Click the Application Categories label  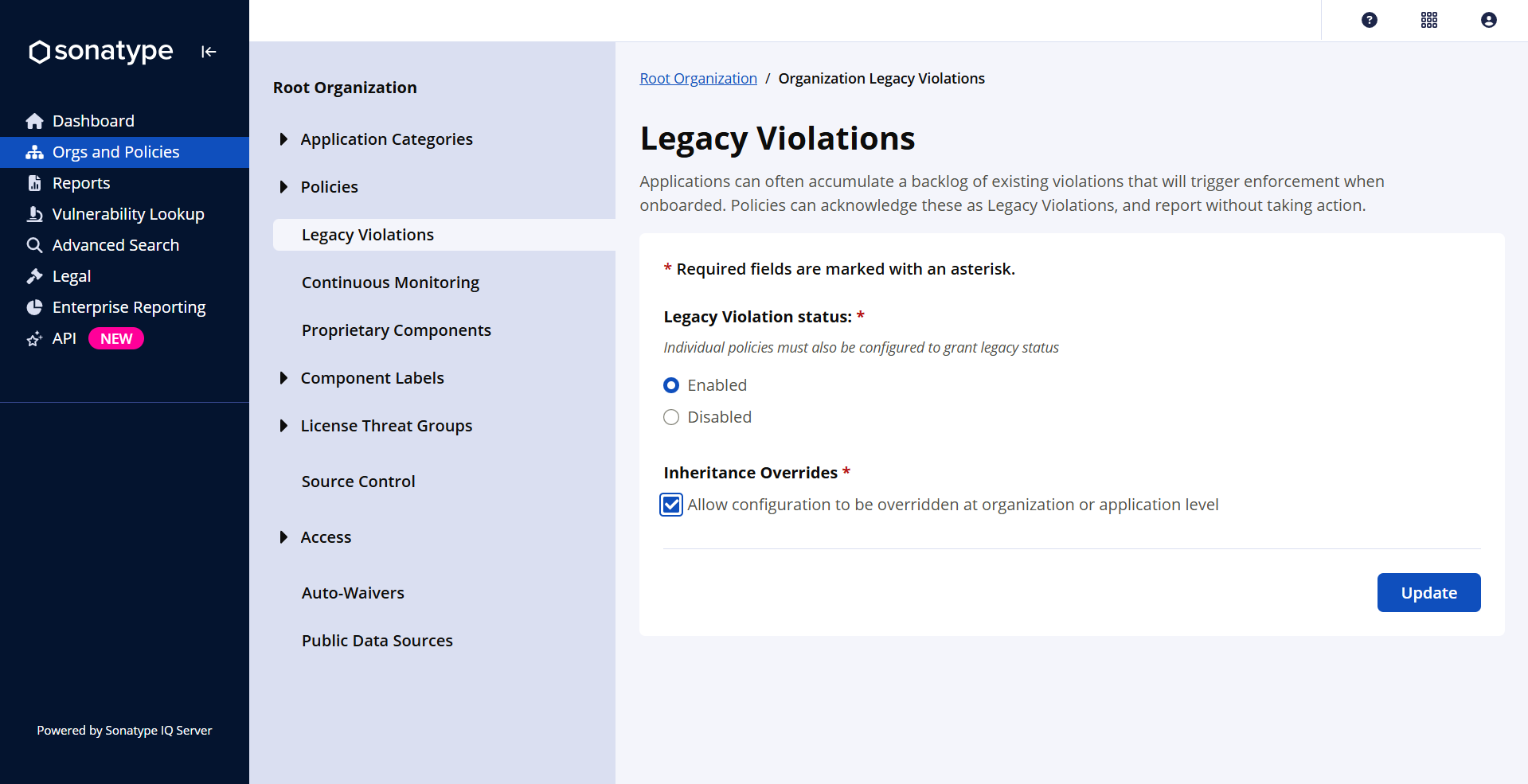387,139
